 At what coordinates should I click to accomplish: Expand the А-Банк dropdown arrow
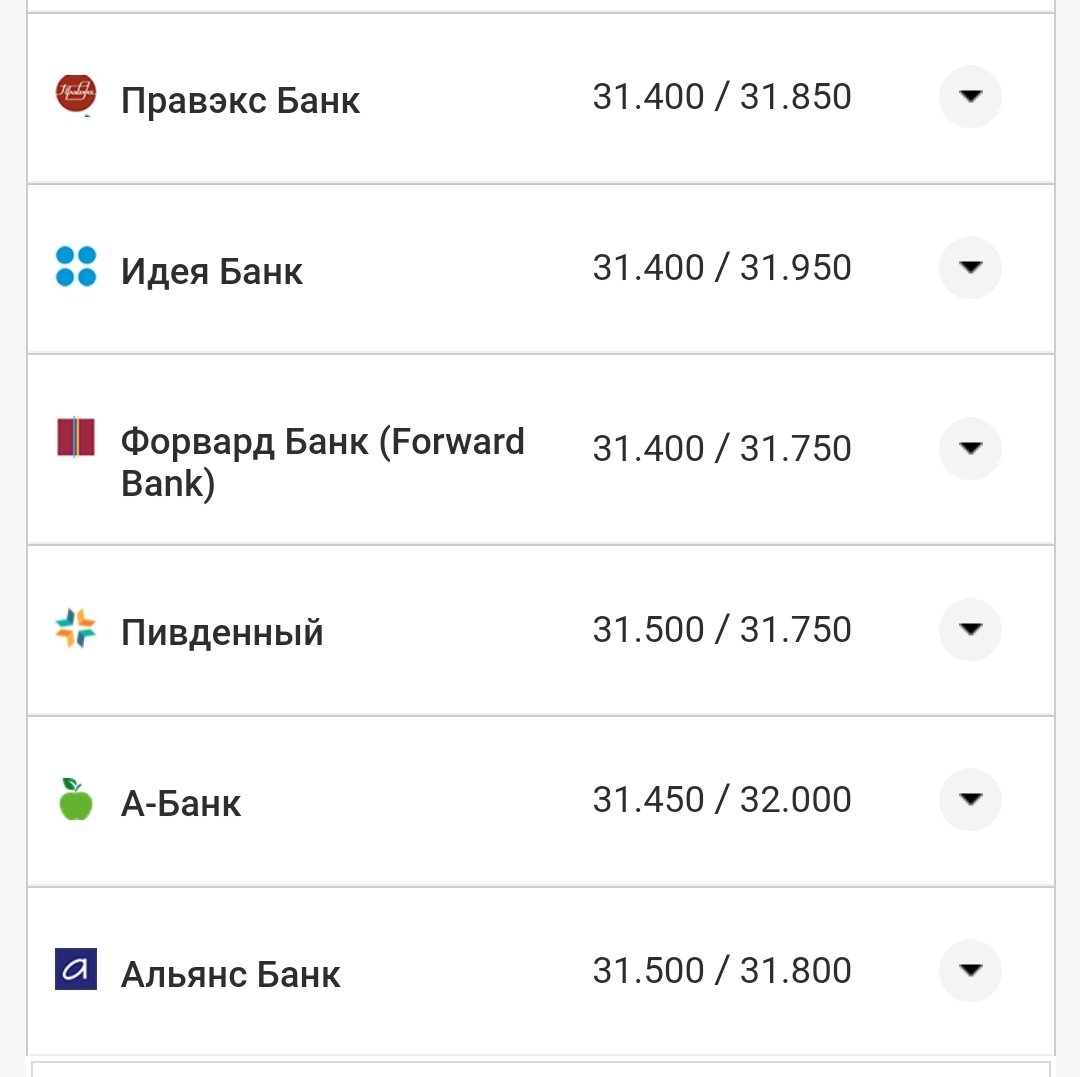969,800
